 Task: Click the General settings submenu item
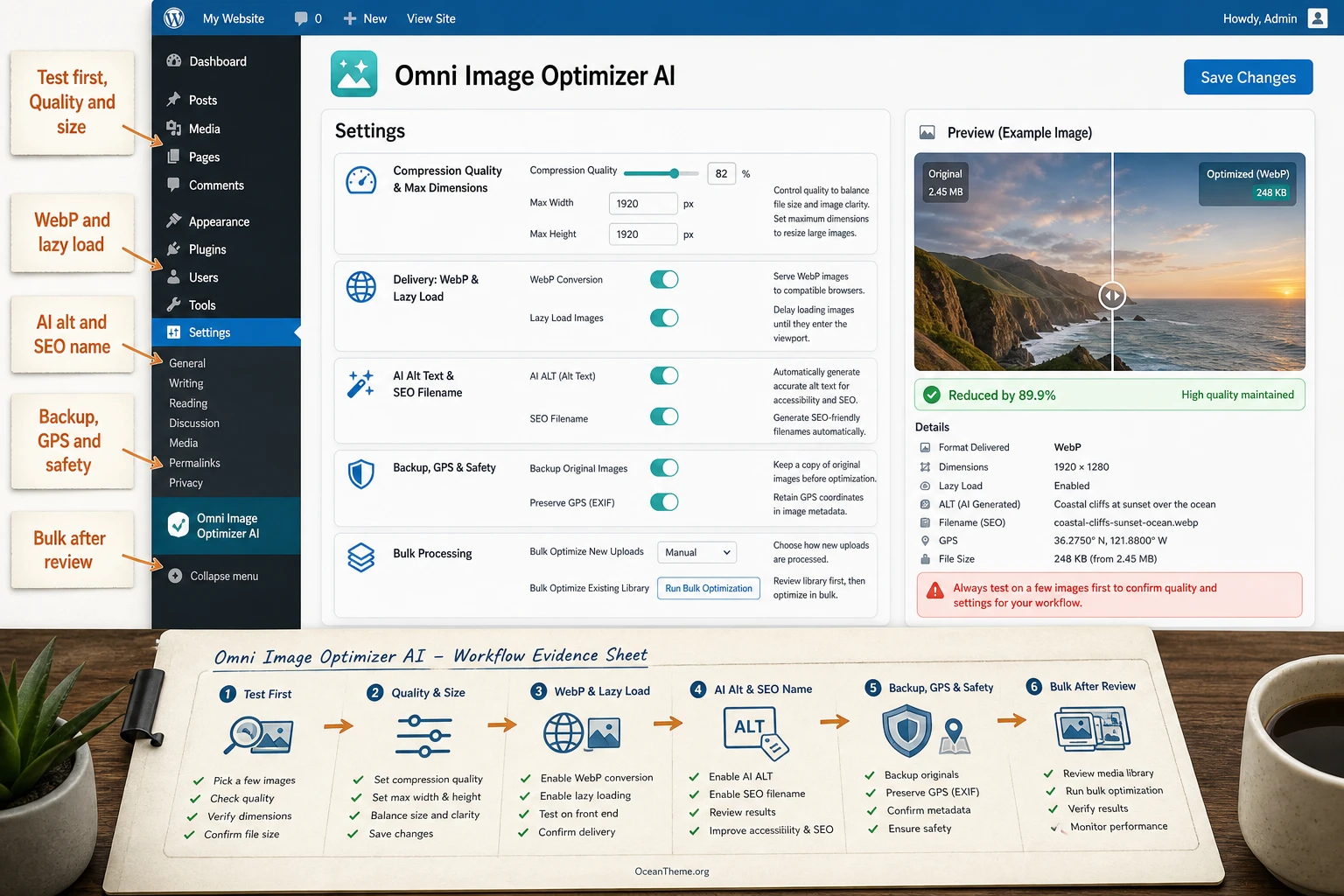coord(187,363)
